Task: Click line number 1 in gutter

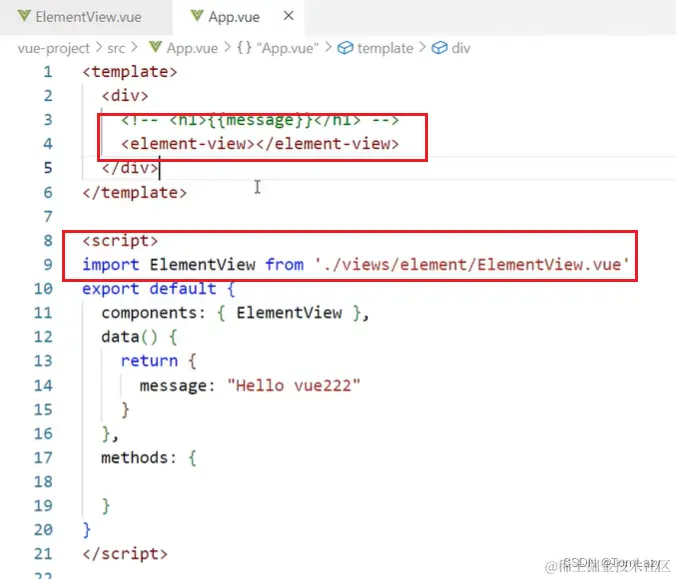Action: [x=48, y=72]
